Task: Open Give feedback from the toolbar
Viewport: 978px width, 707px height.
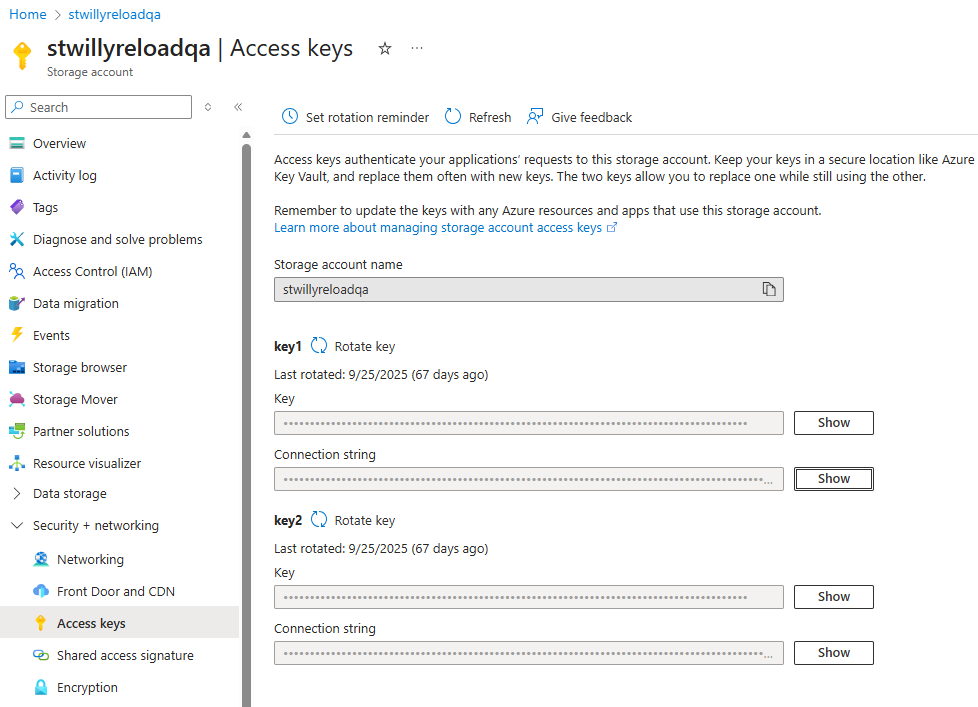Action: click(x=580, y=117)
